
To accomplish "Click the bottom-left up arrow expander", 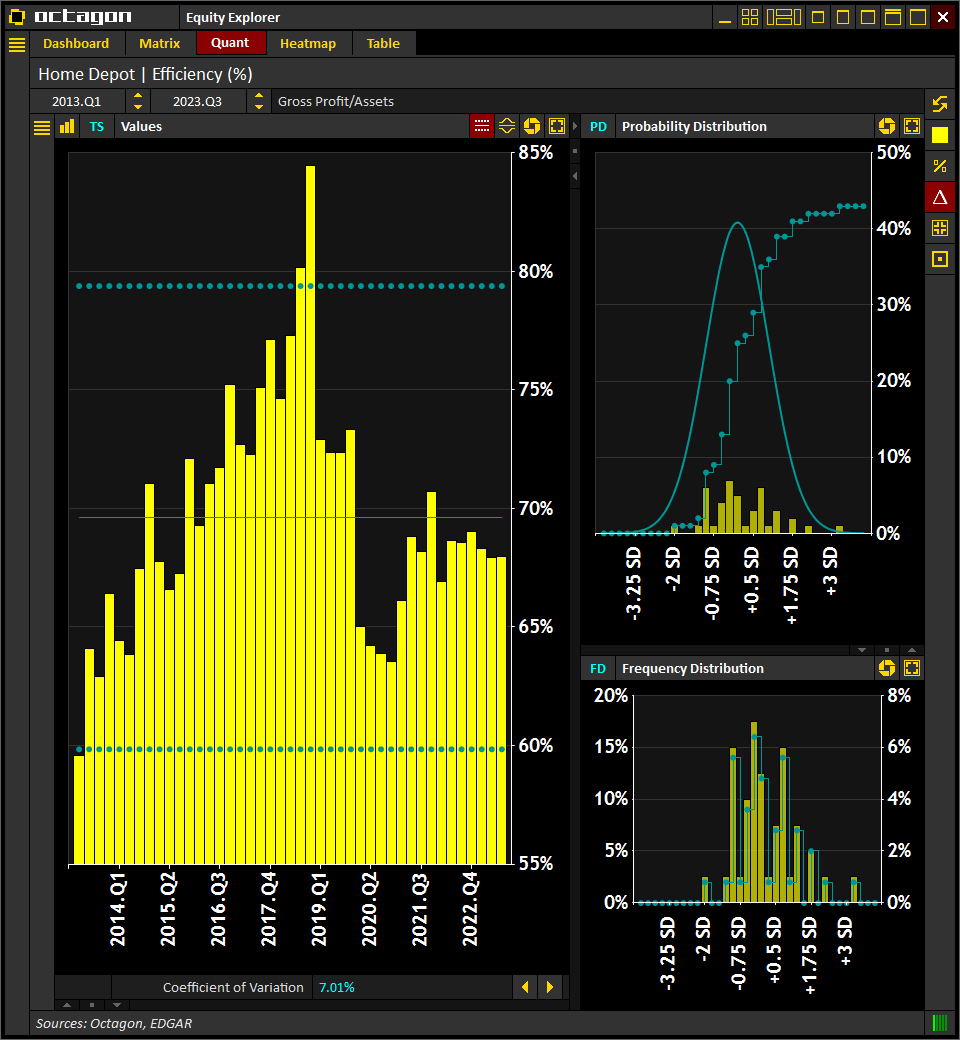I will point(66,1005).
